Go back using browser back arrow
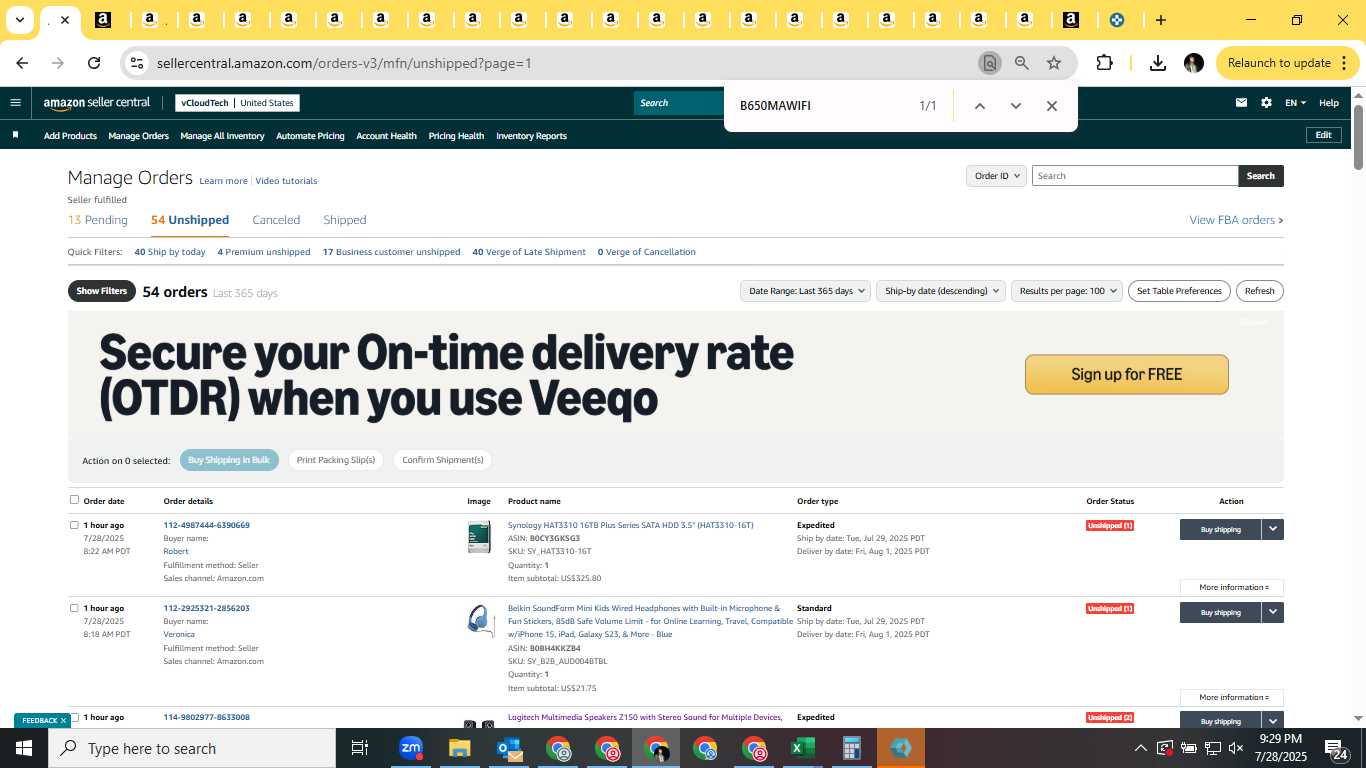This screenshot has width=1366, height=768. tap(22, 63)
